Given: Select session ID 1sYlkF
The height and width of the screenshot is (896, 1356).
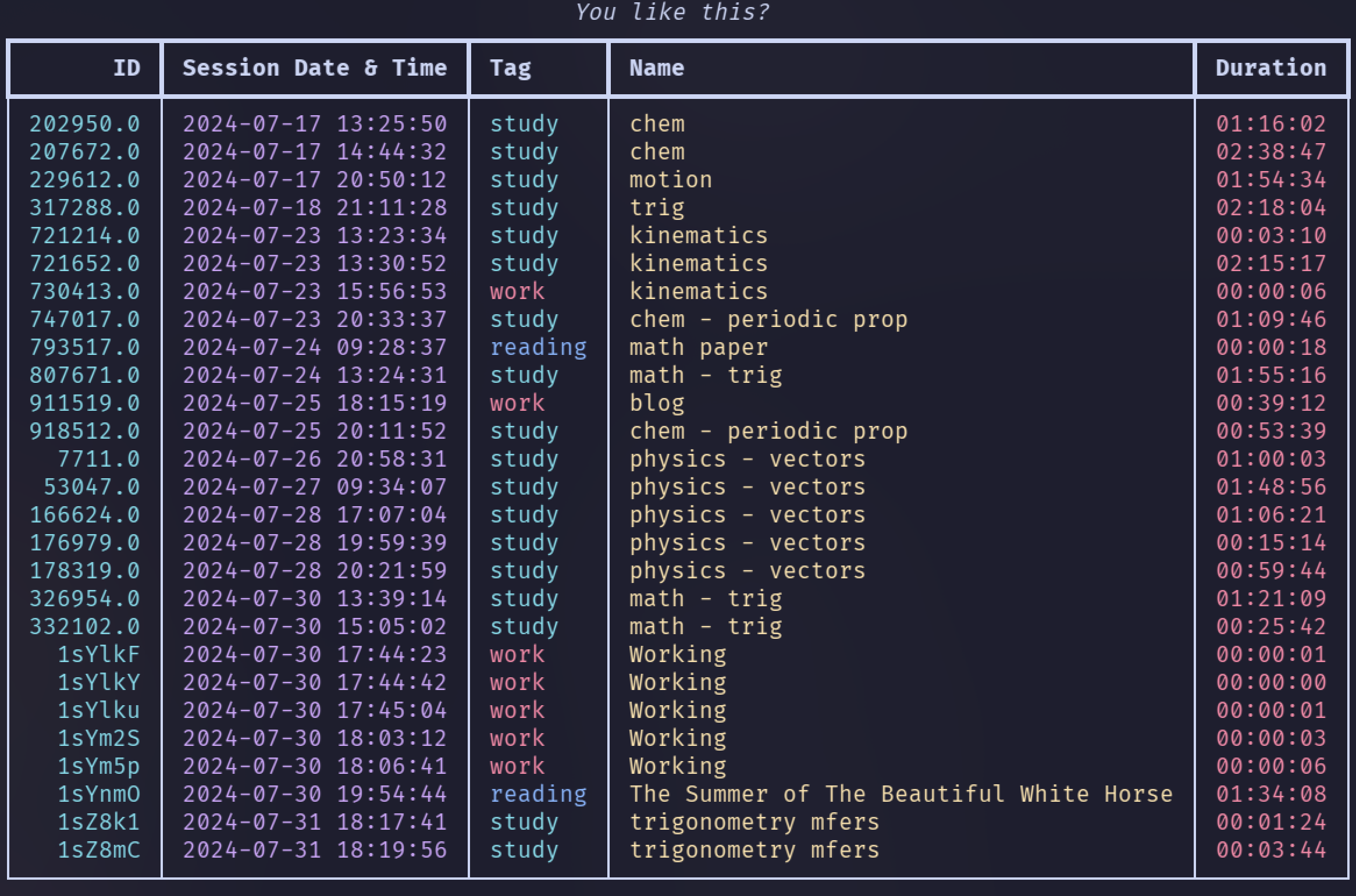Looking at the screenshot, I should [99, 655].
